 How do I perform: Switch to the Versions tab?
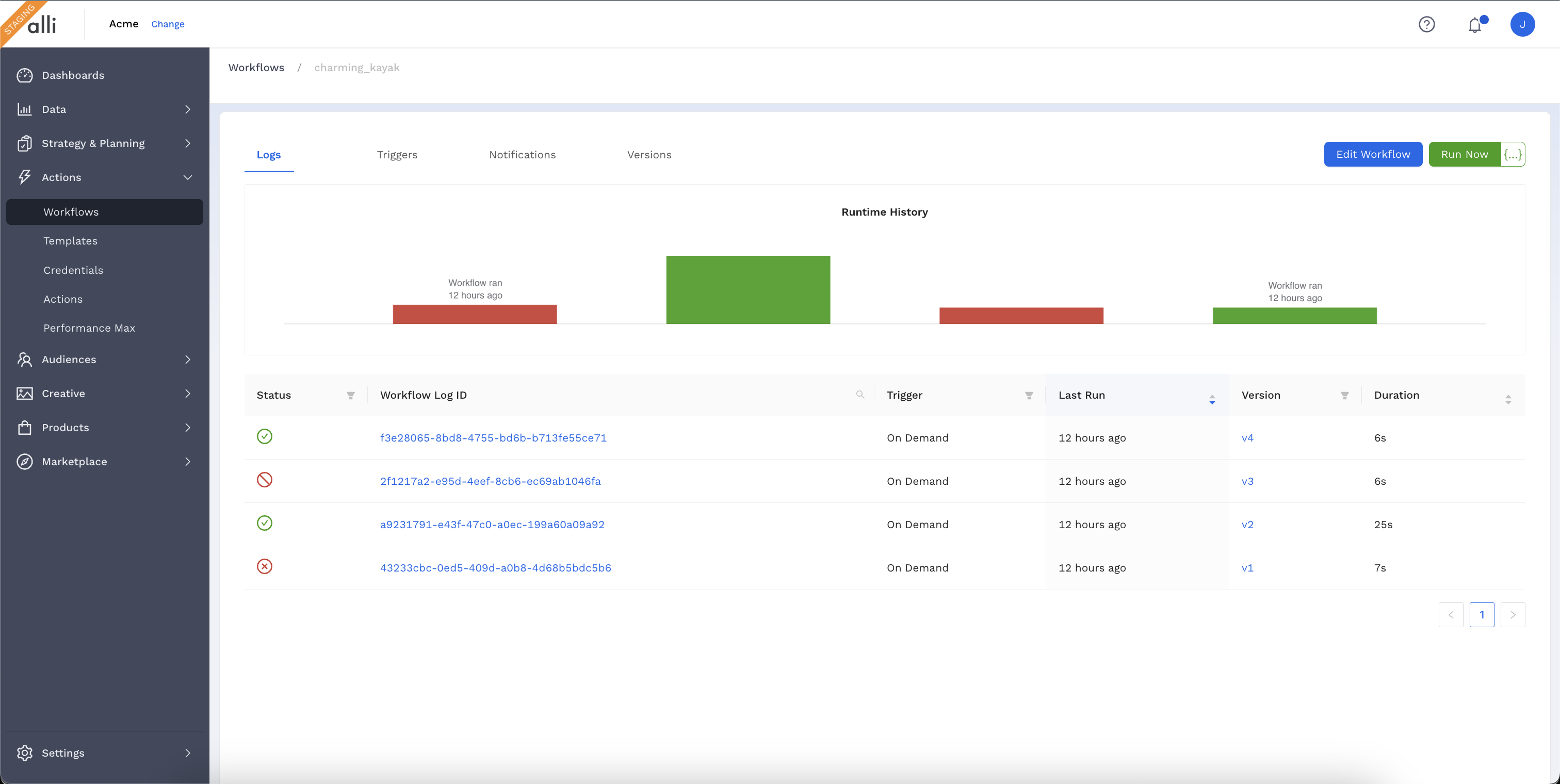[x=649, y=155]
